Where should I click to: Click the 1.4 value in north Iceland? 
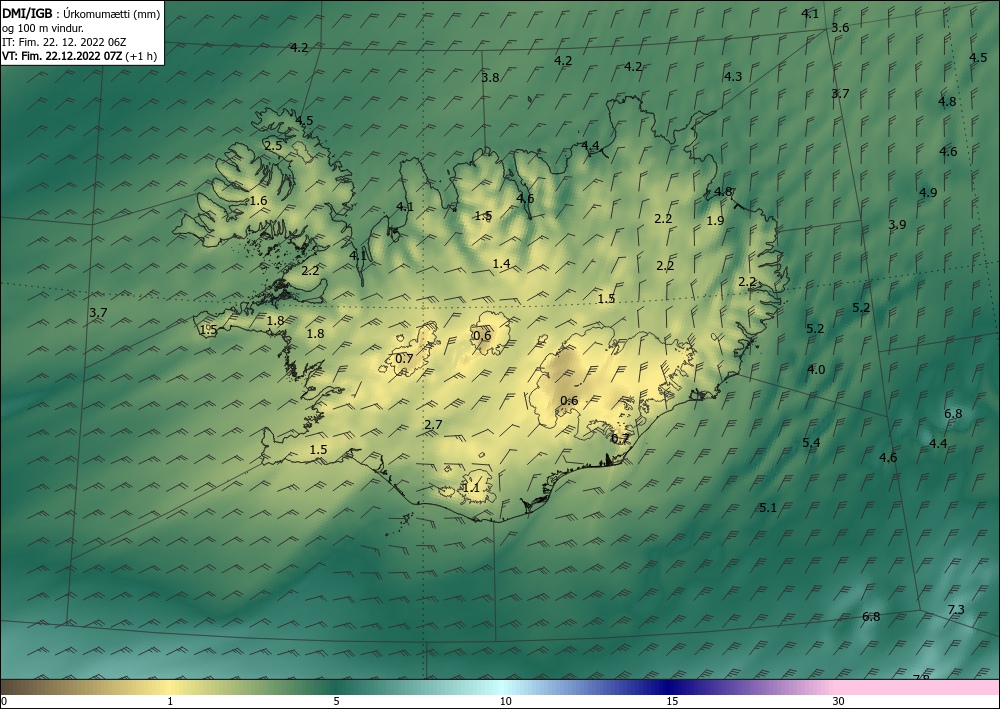[x=501, y=263]
